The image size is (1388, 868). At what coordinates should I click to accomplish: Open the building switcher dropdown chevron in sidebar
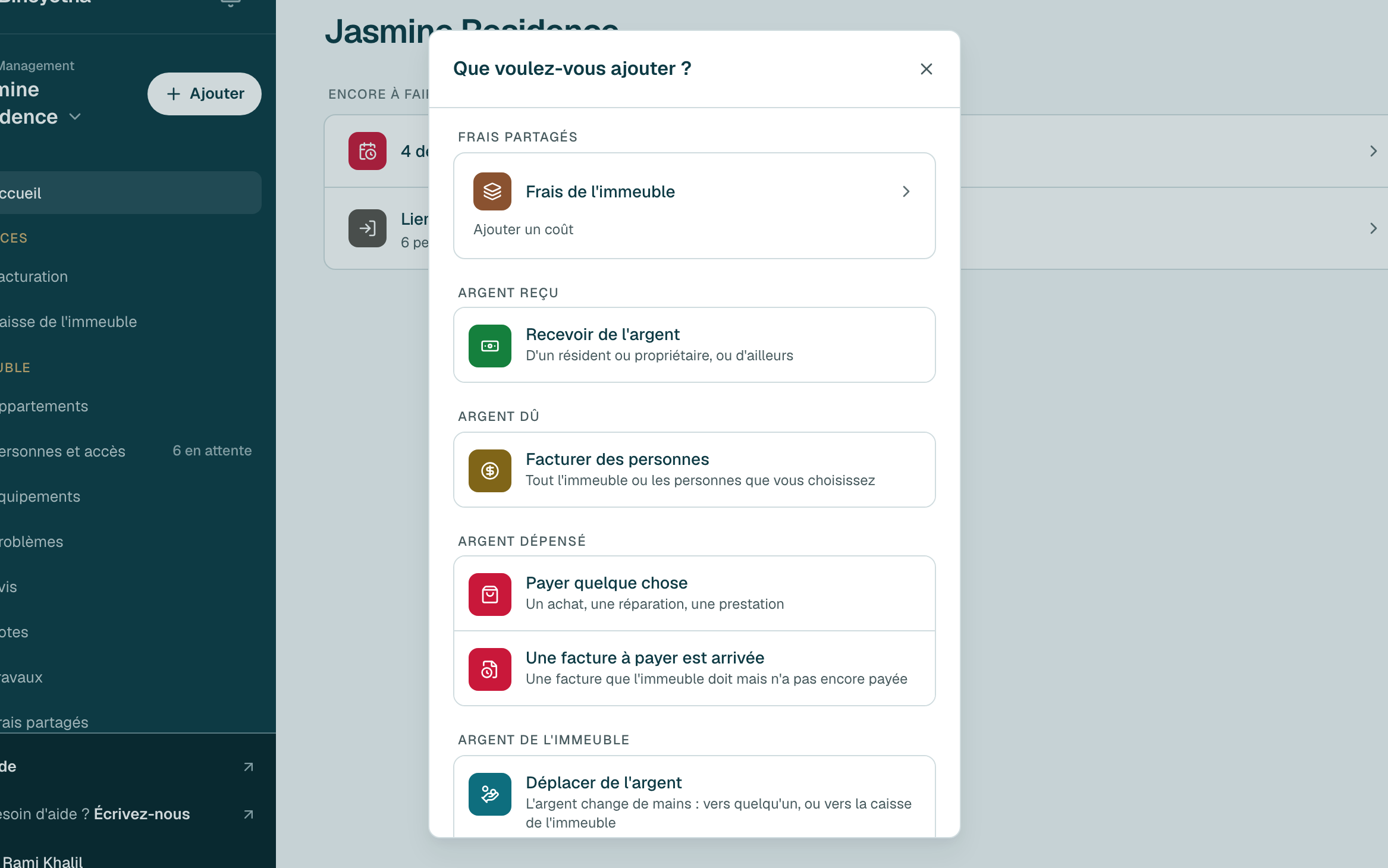75,117
